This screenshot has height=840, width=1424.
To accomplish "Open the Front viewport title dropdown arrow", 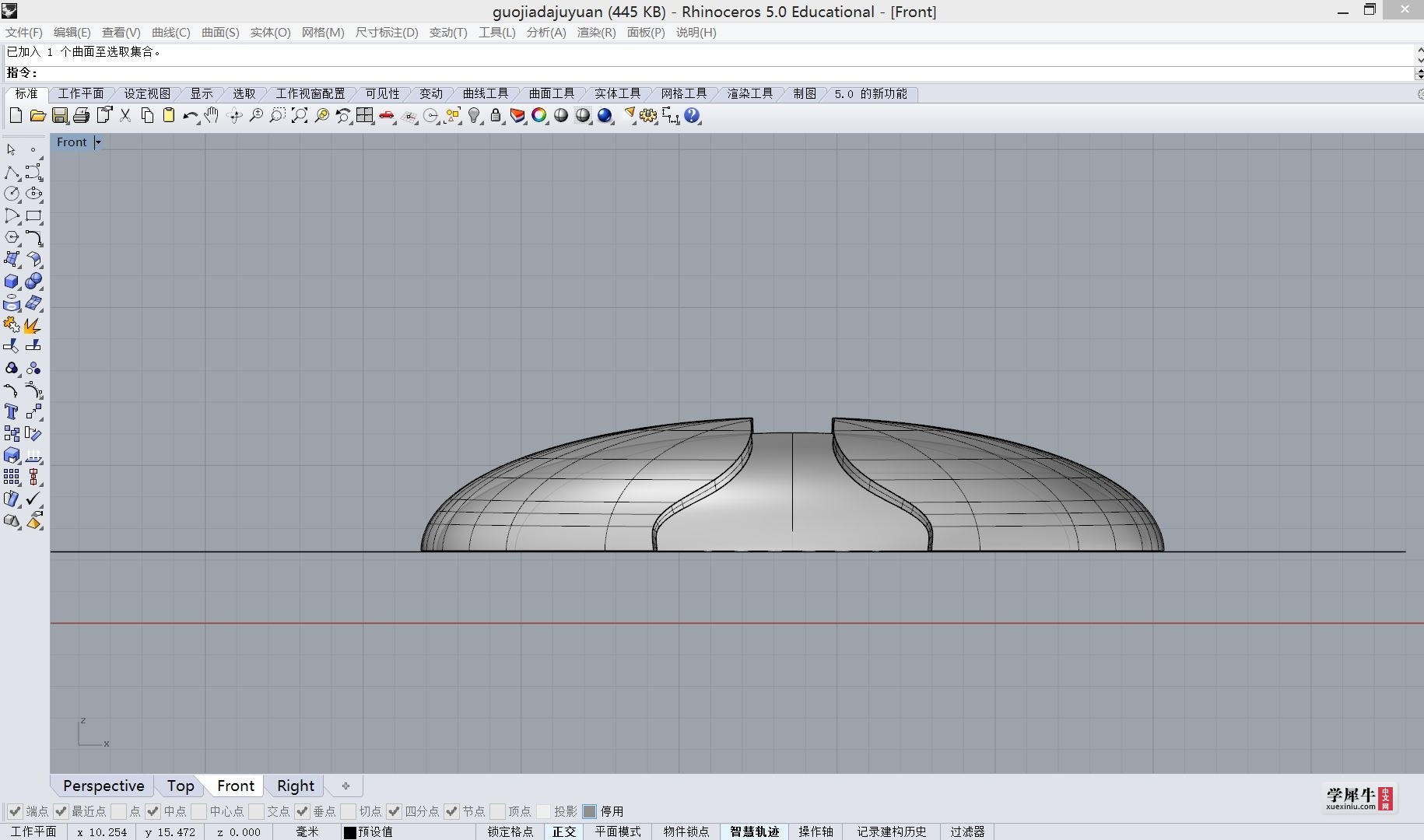I will coord(97,142).
